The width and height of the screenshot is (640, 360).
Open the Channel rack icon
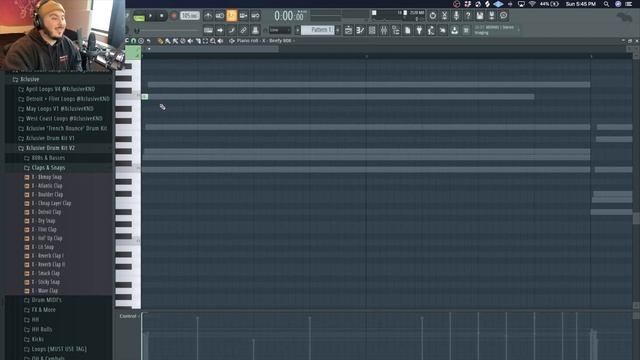pyautogui.click(x=372, y=30)
